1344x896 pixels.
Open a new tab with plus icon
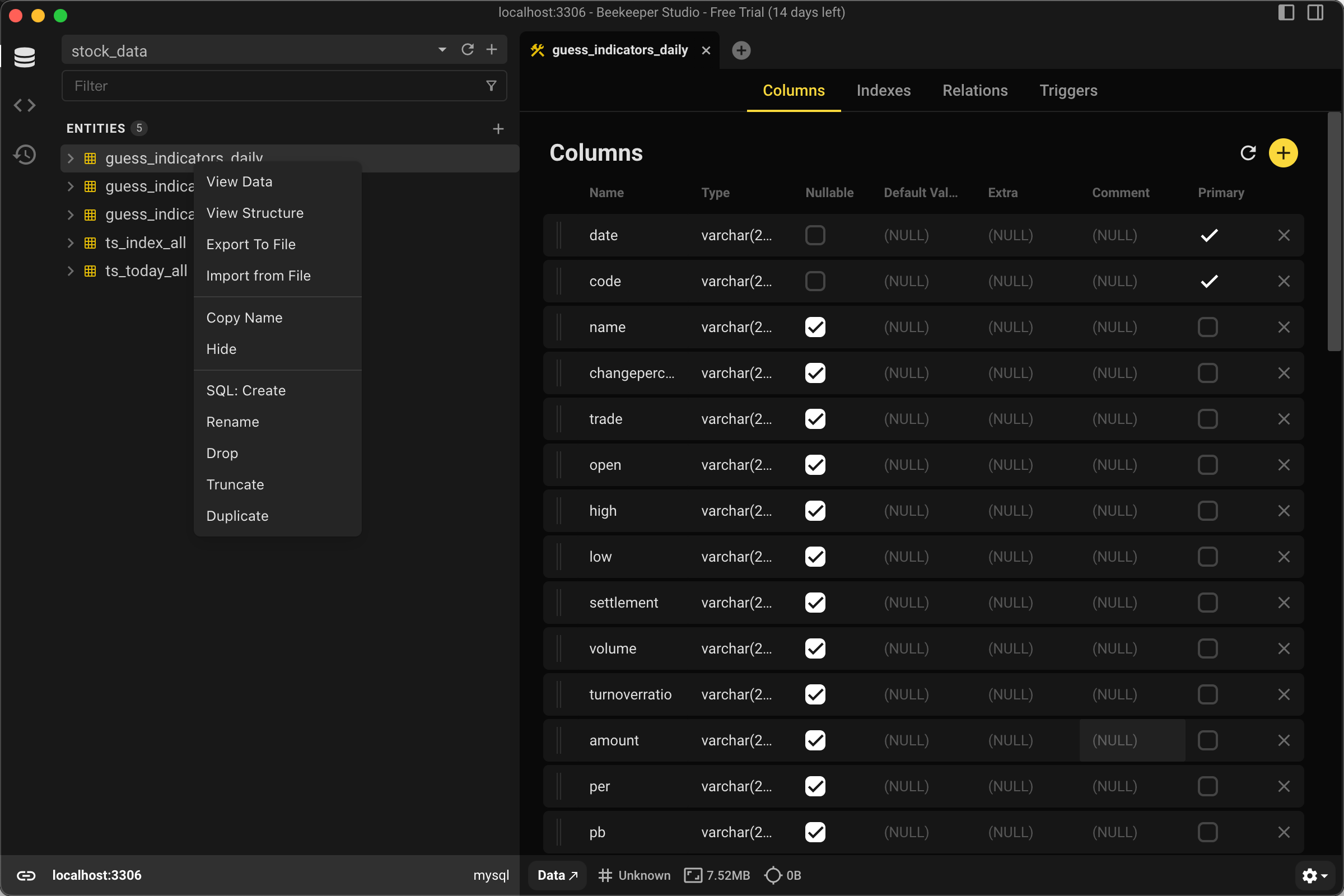(741, 50)
